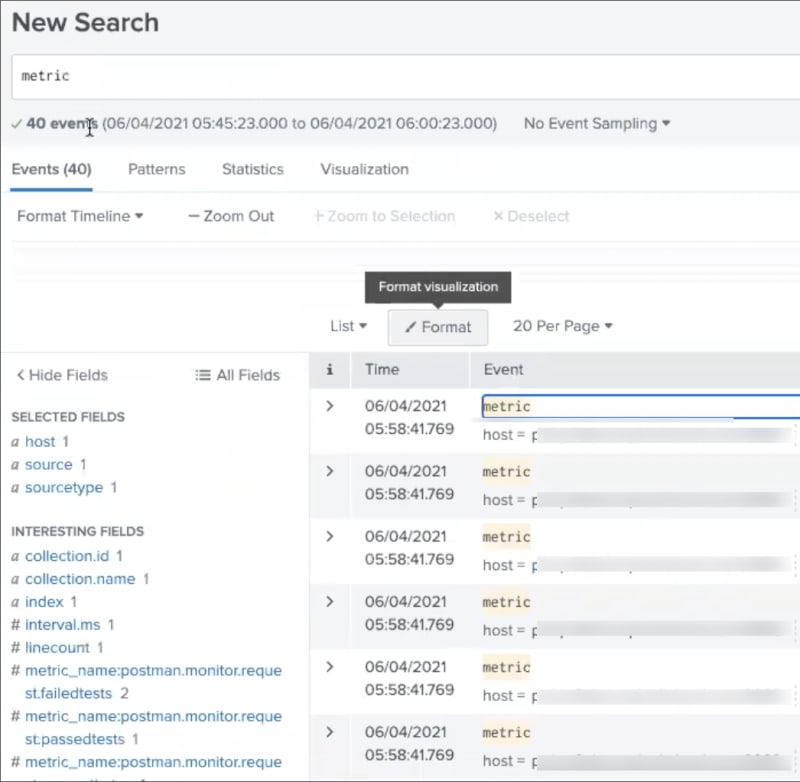Screen dimensions: 800x782
Task: Click the 40 events job status text
Action: point(61,123)
